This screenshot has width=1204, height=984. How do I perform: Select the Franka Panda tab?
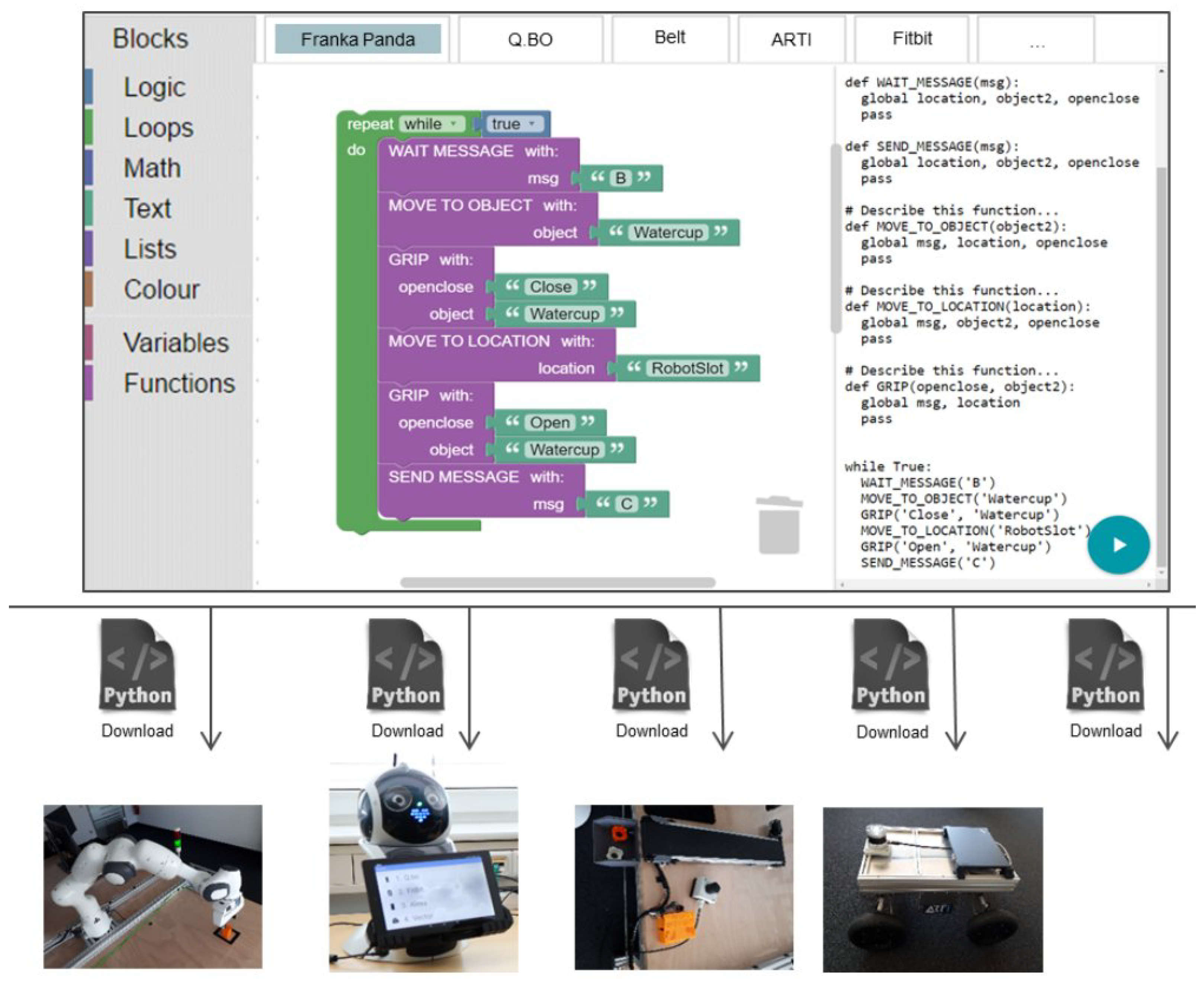click(358, 39)
